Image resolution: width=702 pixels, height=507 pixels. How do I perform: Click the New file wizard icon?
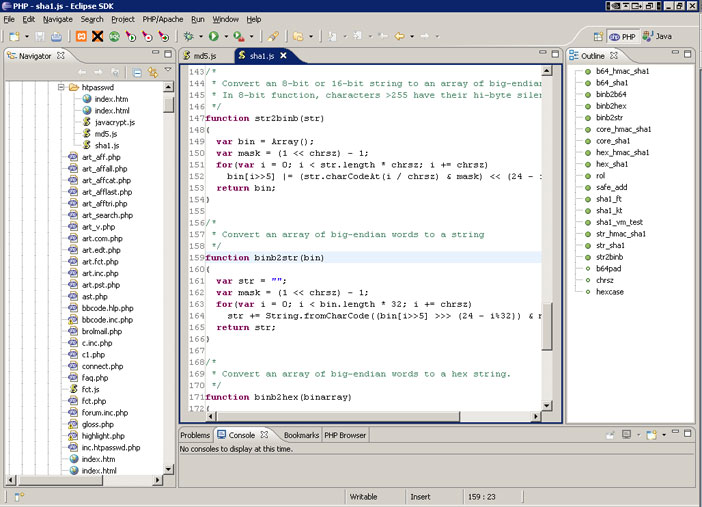(x=14, y=36)
